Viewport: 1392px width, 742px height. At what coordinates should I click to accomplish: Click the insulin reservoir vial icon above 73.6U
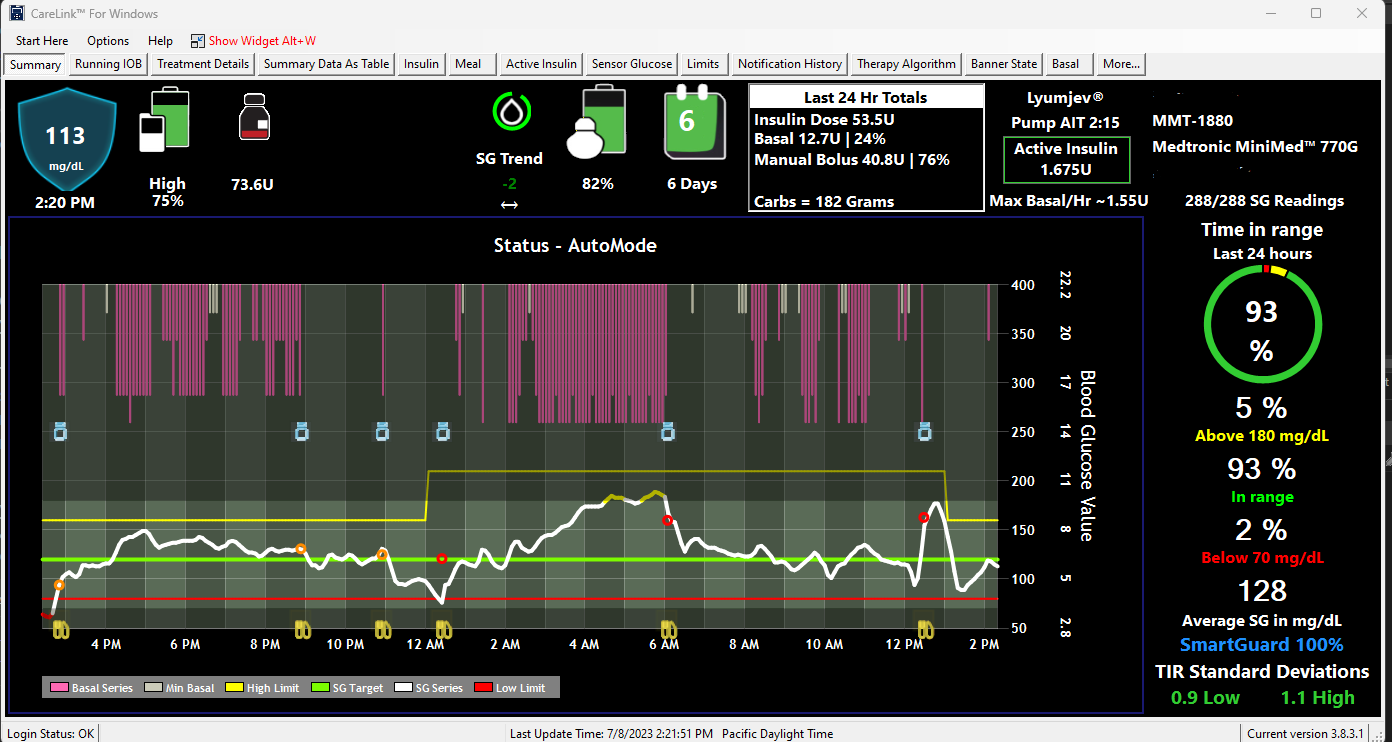pos(253,117)
